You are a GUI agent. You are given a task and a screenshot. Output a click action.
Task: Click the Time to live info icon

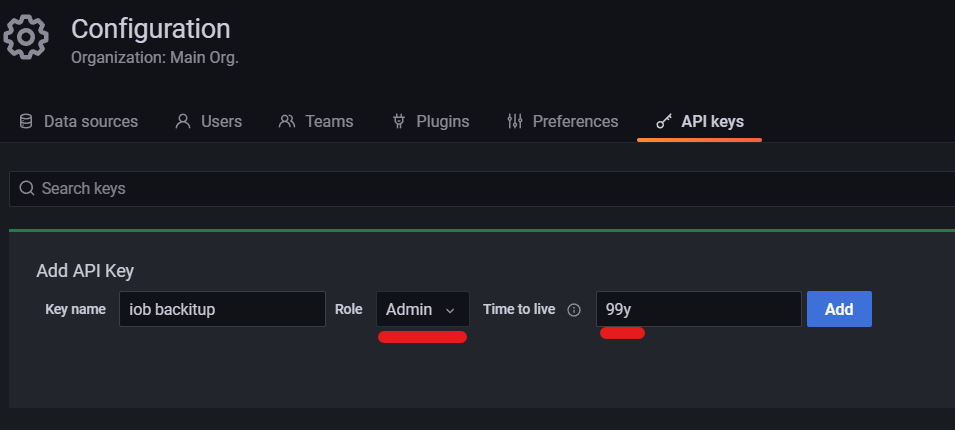click(574, 310)
